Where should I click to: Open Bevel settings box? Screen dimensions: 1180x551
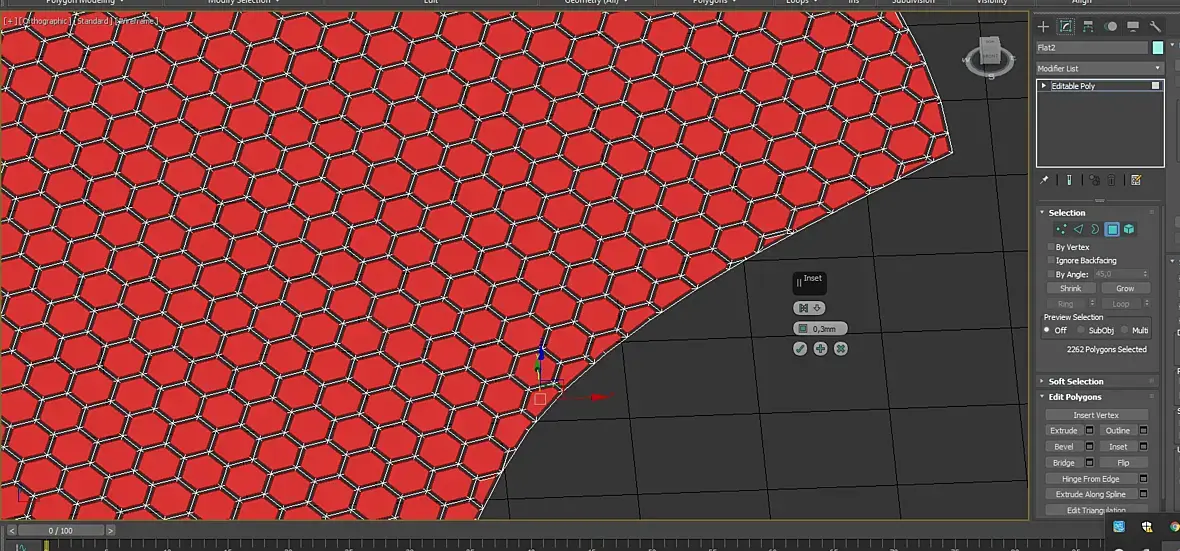point(1089,446)
